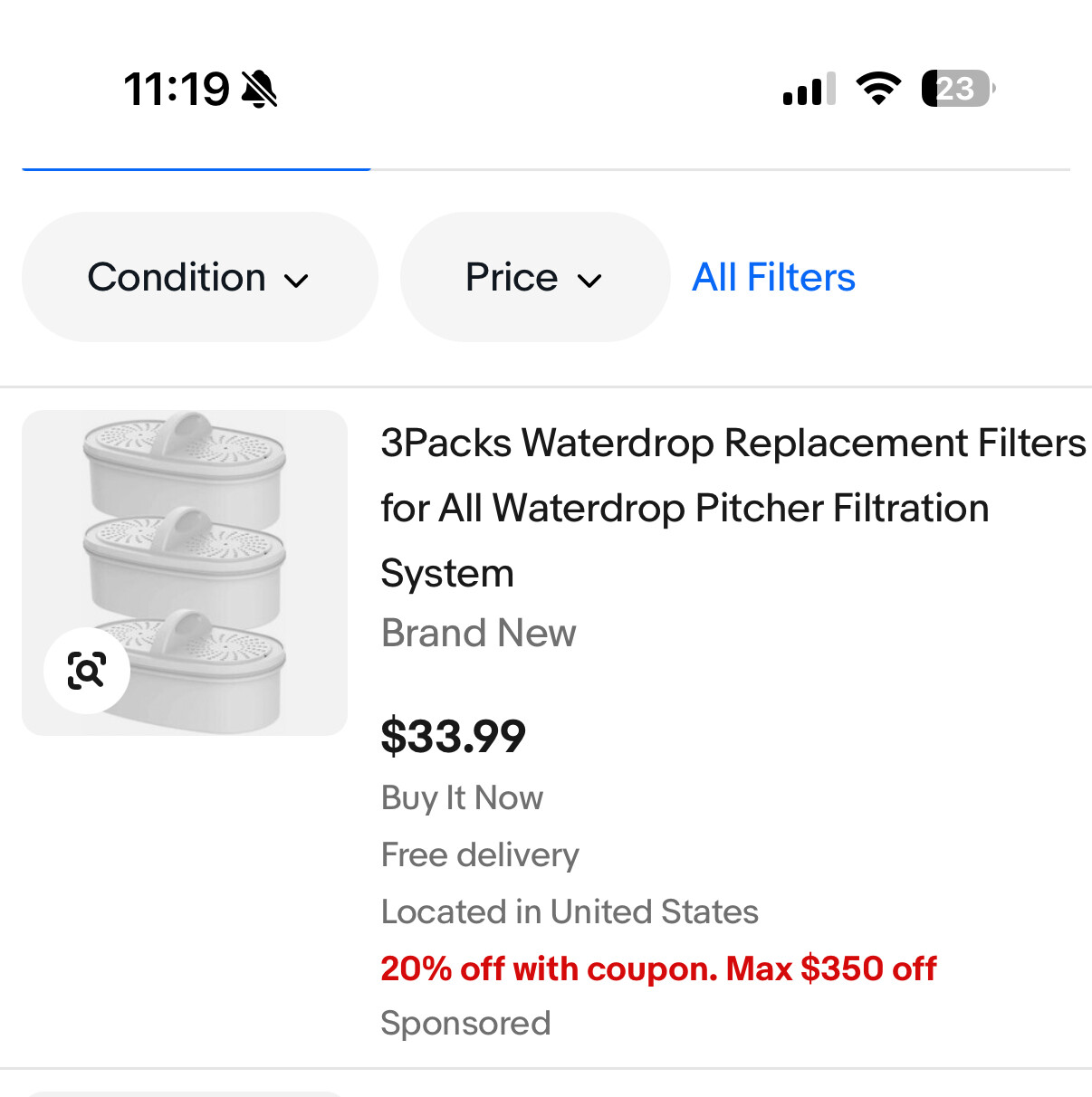Screen dimensions: 1092x1097
Task: Tap the 11:19 clock in status bar
Action: (177, 90)
